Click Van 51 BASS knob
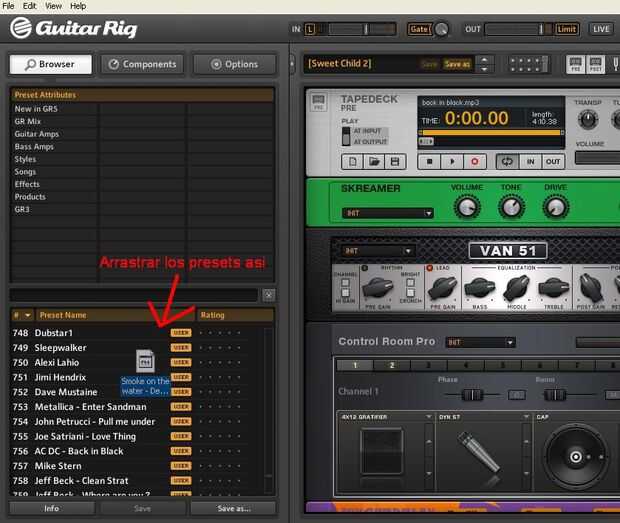Screen dimensions: 620x523 [x=479, y=288]
